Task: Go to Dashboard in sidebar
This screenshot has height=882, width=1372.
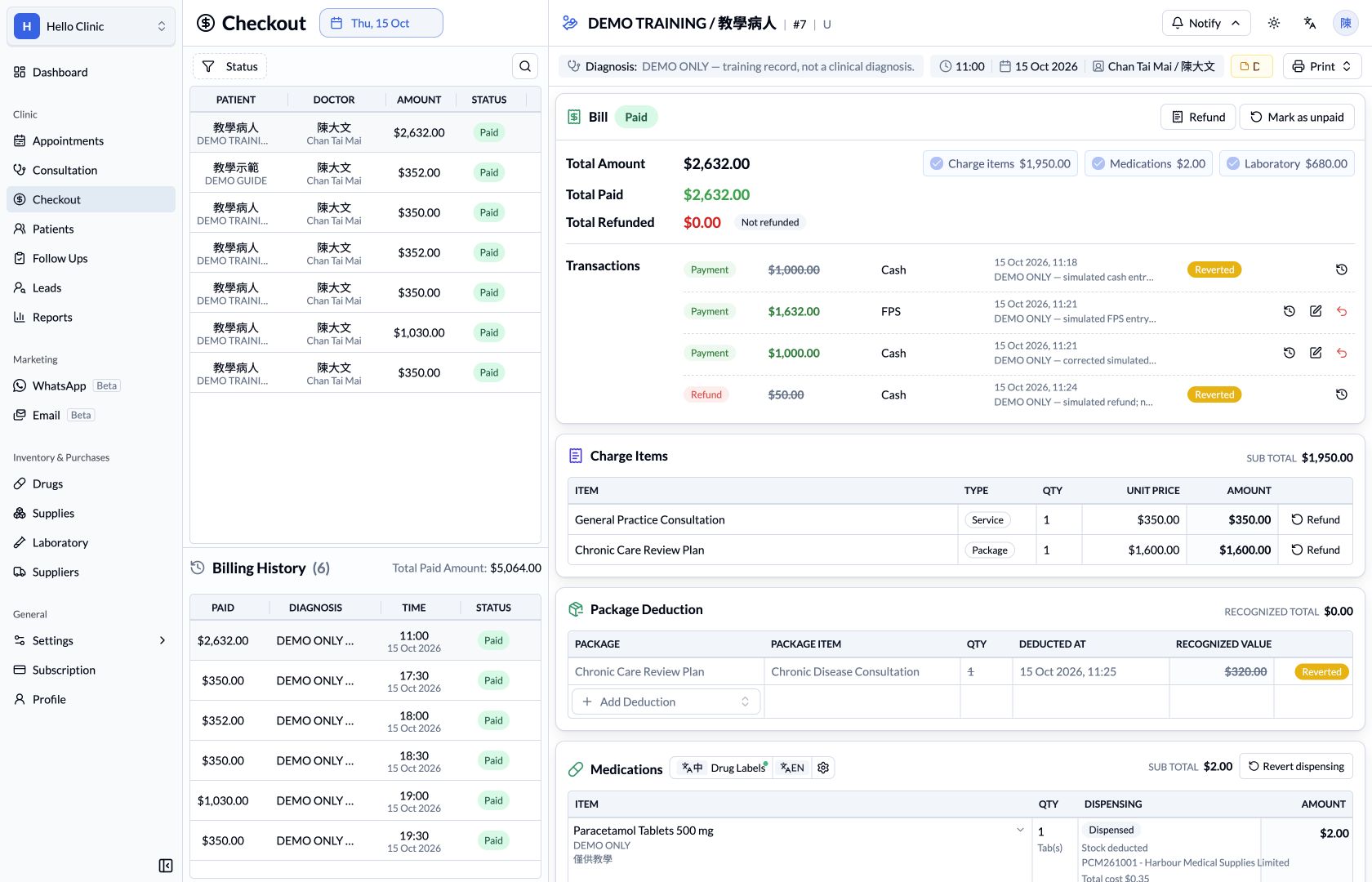Action: pyautogui.click(x=91, y=72)
